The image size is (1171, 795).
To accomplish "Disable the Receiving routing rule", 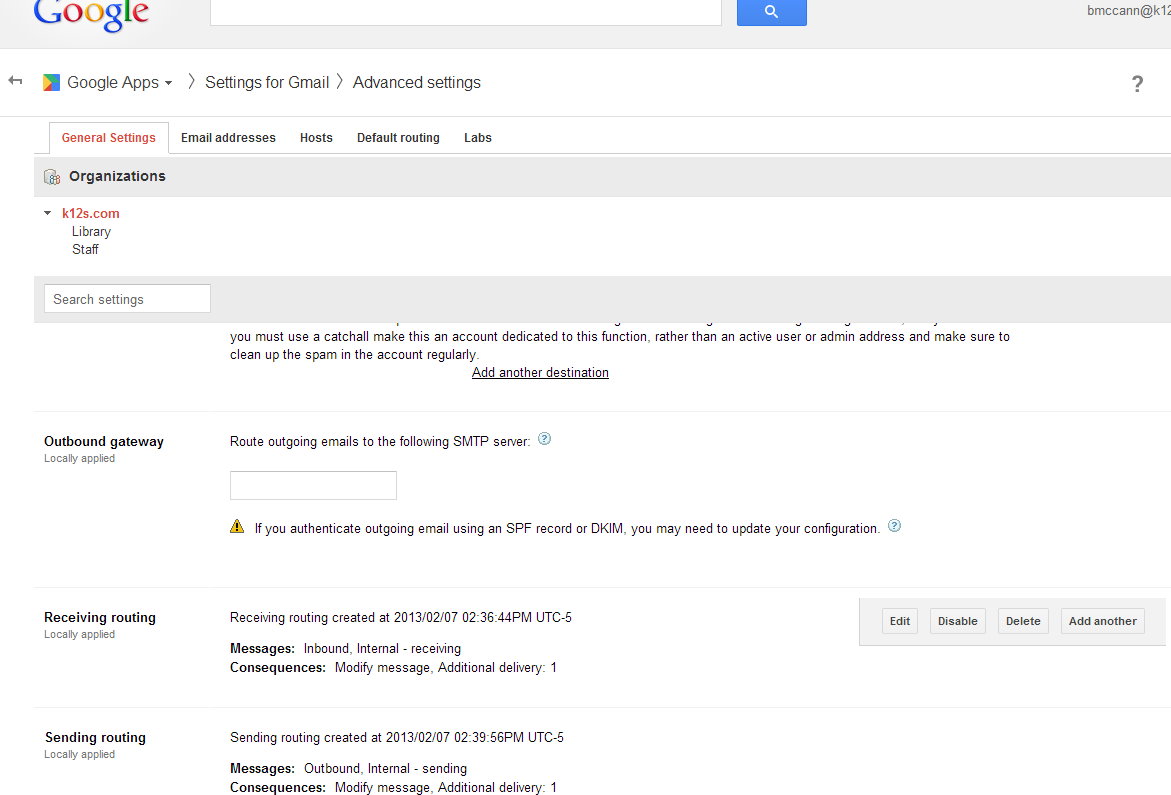I will 957,621.
